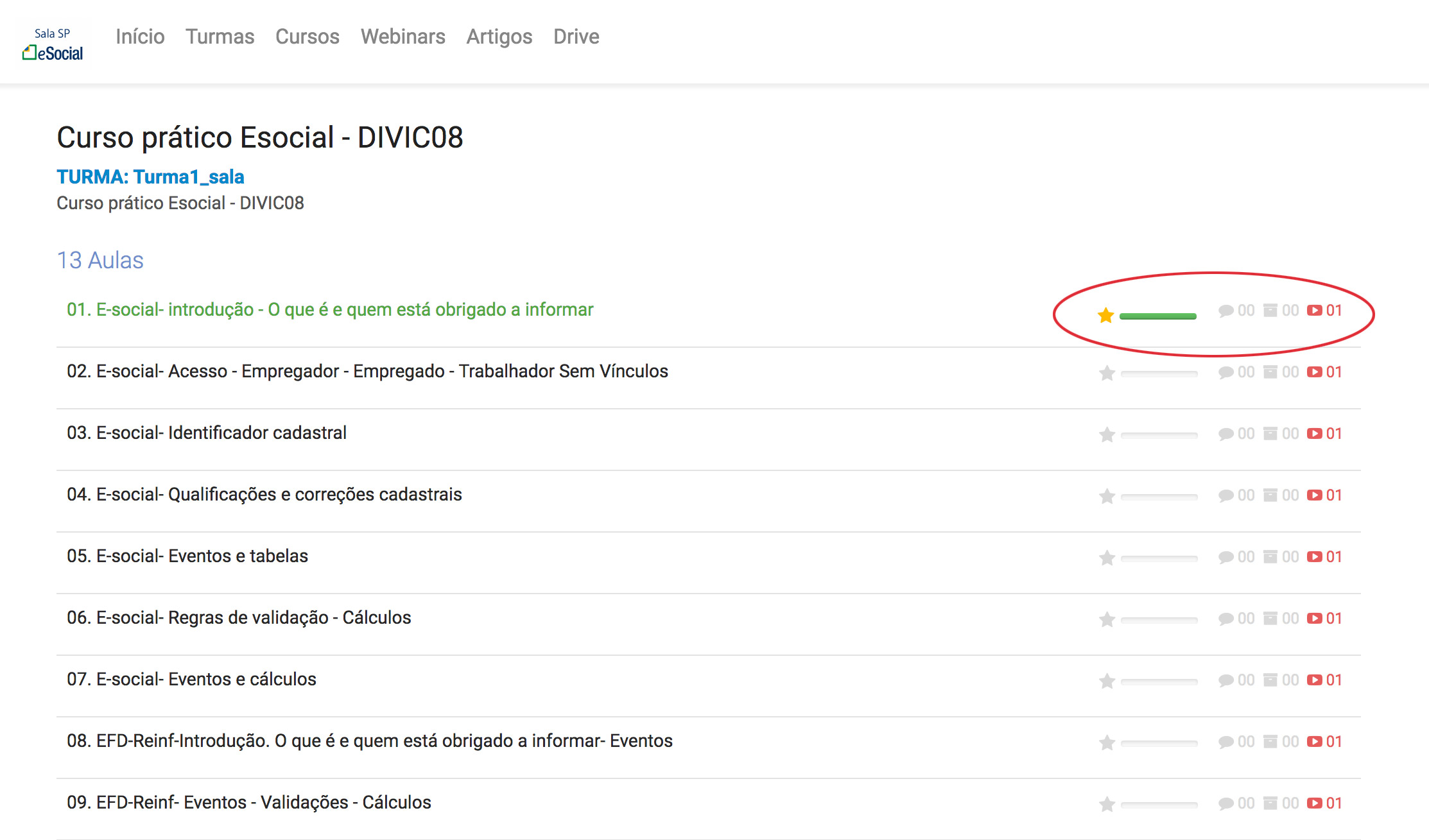Click the red video icon on lesson 07

click(1314, 680)
